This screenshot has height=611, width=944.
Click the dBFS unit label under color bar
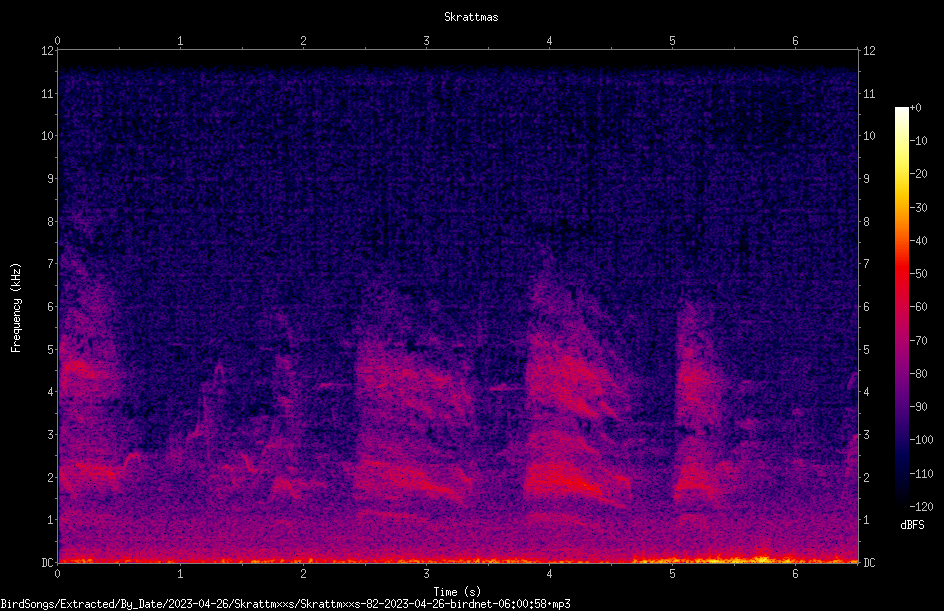912,525
